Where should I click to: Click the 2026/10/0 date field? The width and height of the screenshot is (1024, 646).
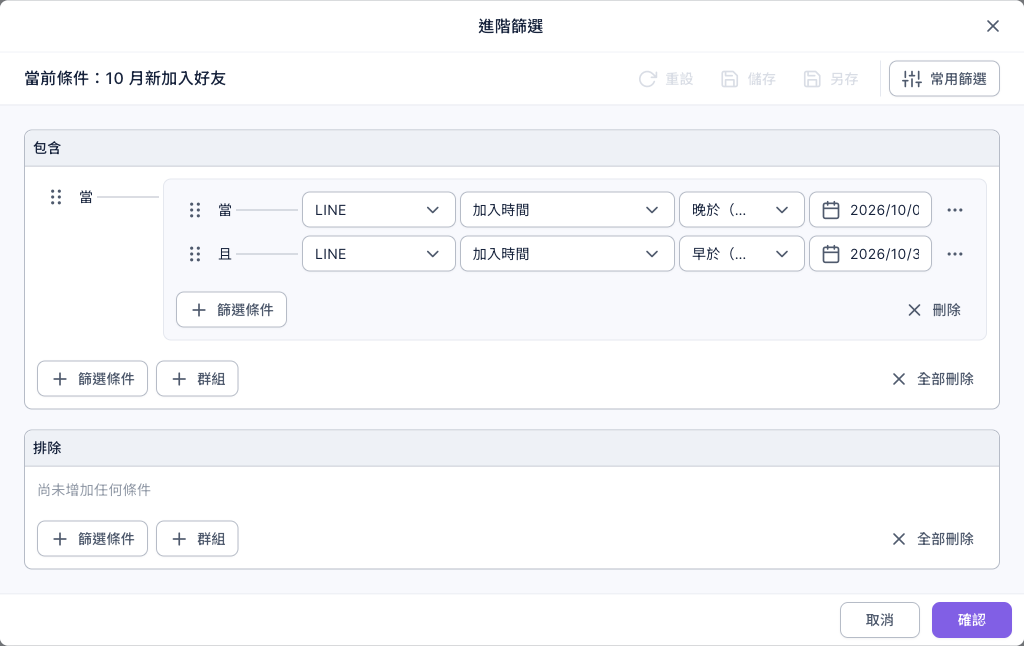coord(871,210)
